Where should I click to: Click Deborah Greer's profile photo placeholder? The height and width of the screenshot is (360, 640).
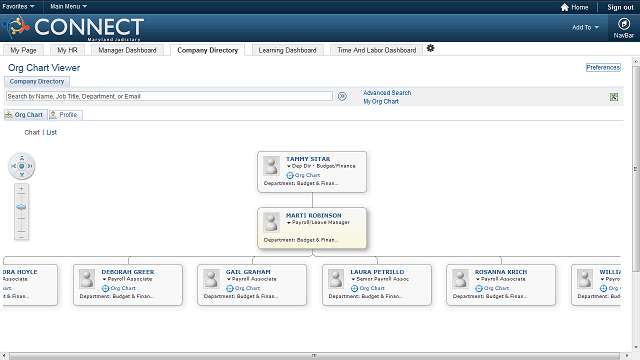click(x=87, y=279)
